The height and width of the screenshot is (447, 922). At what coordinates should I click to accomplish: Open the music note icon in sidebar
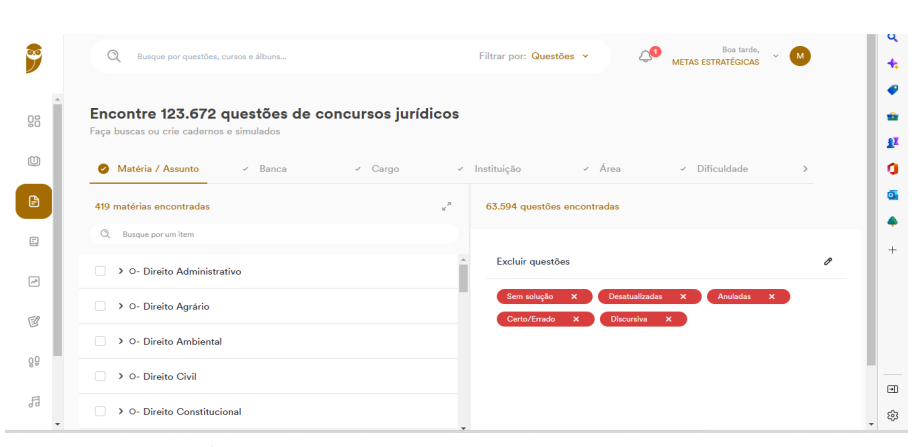point(34,401)
